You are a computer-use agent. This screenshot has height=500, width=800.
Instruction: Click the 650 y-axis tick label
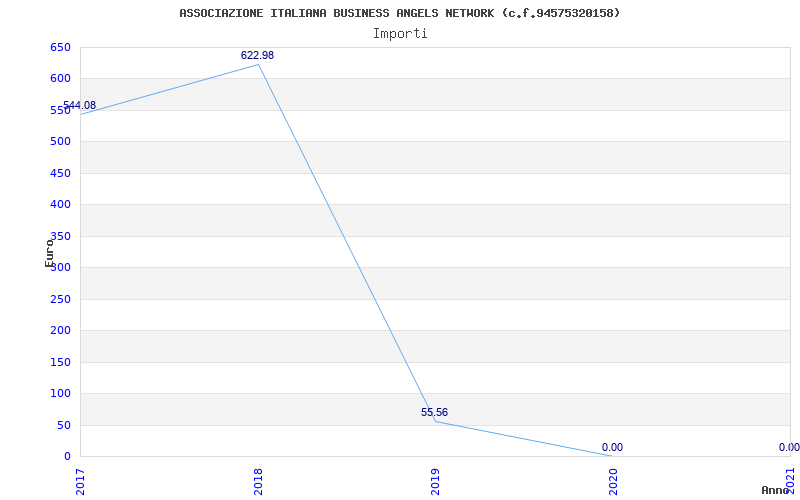(x=60, y=47)
